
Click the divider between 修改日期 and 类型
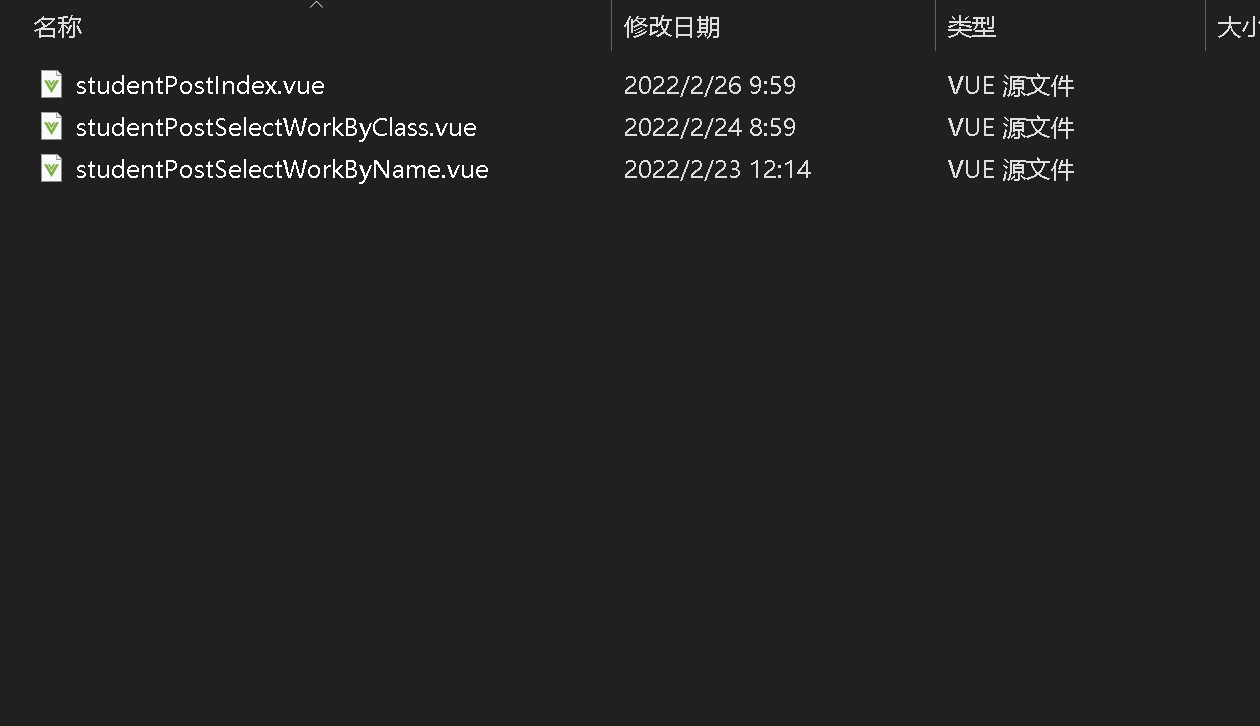[935, 26]
